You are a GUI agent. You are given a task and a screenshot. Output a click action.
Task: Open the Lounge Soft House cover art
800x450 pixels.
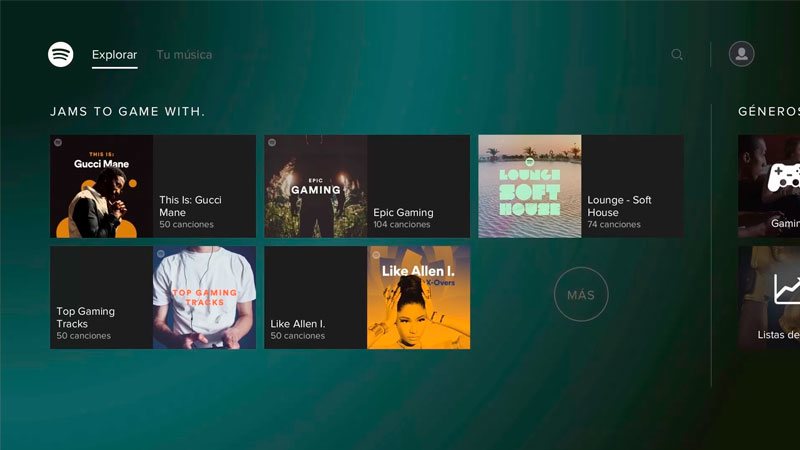point(530,186)
